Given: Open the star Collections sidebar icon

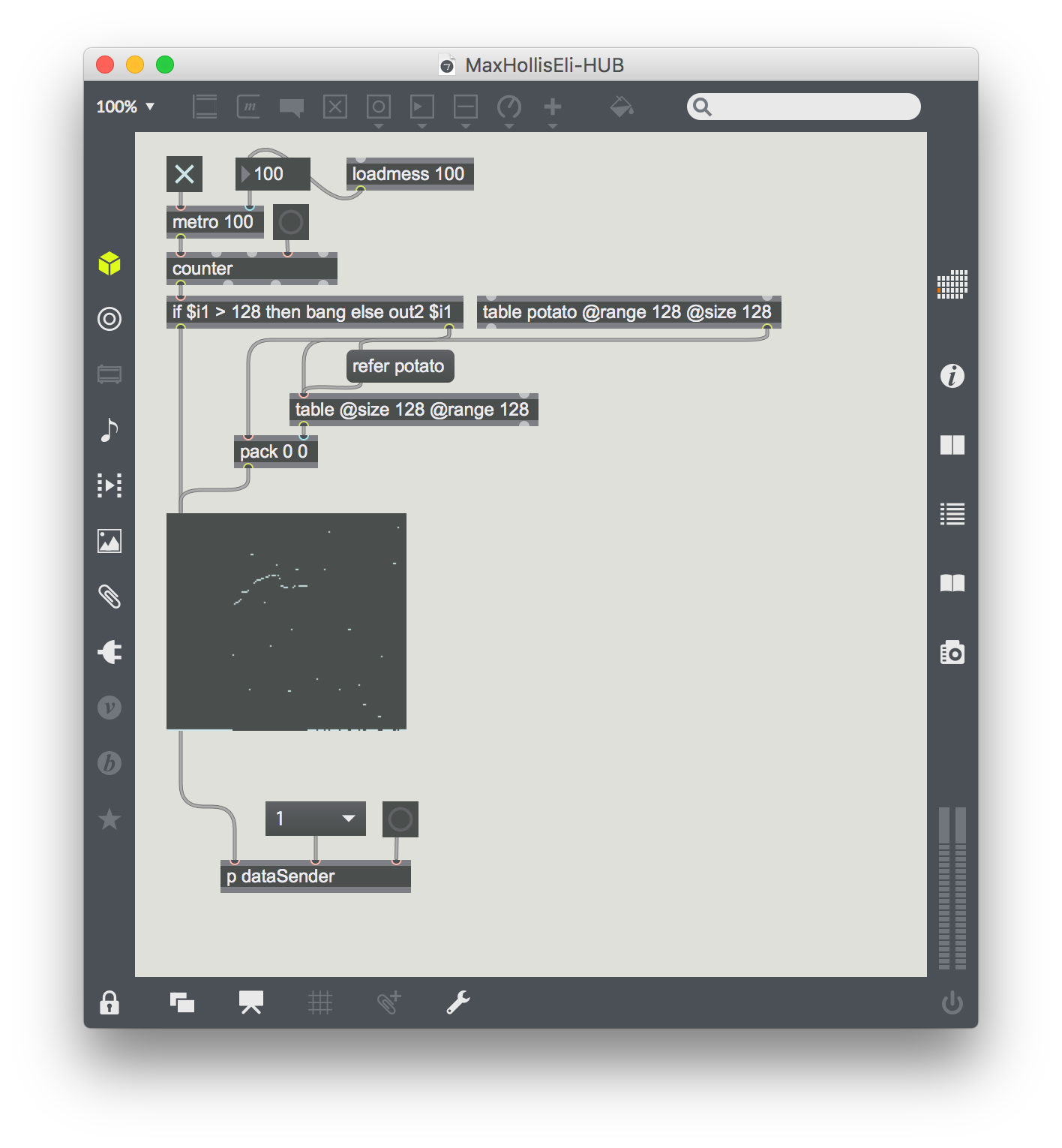Looking at the screenshot, I should pyautogui.click(x=109, y=819).
